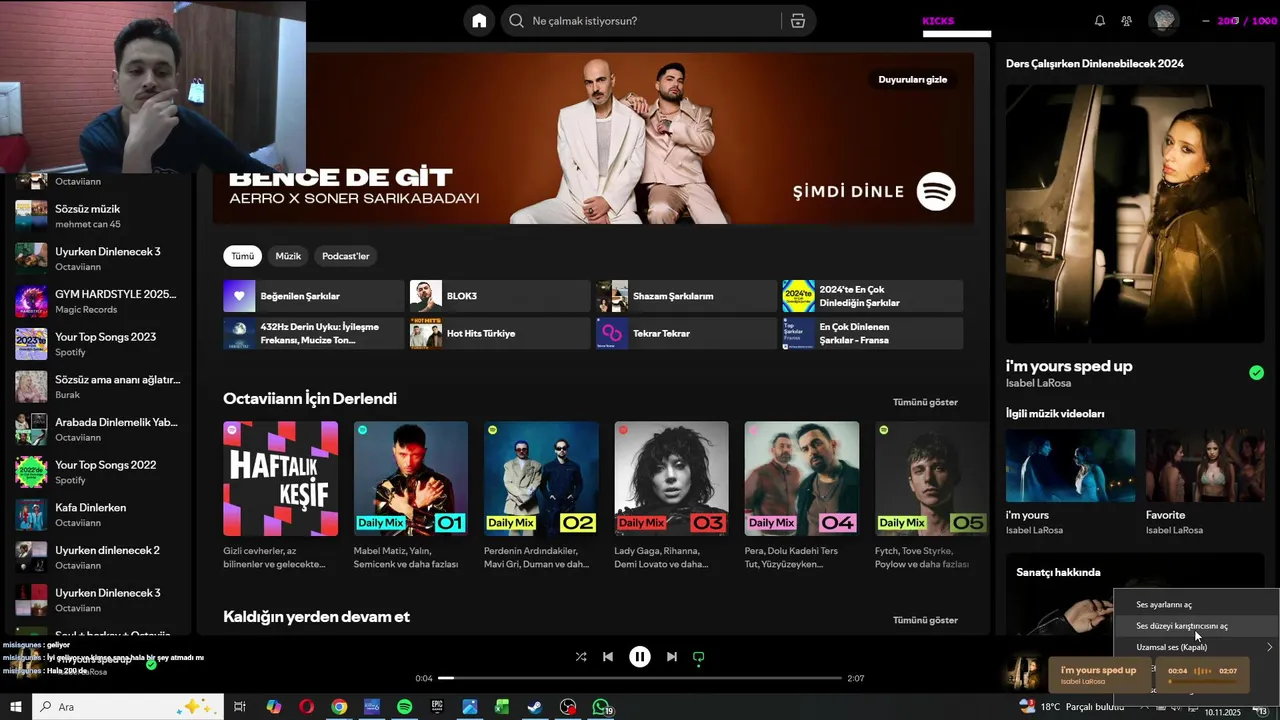Select the Tümü filter chip
The width and height of the screenshot is (1280, 720).
tap(243, 256)
